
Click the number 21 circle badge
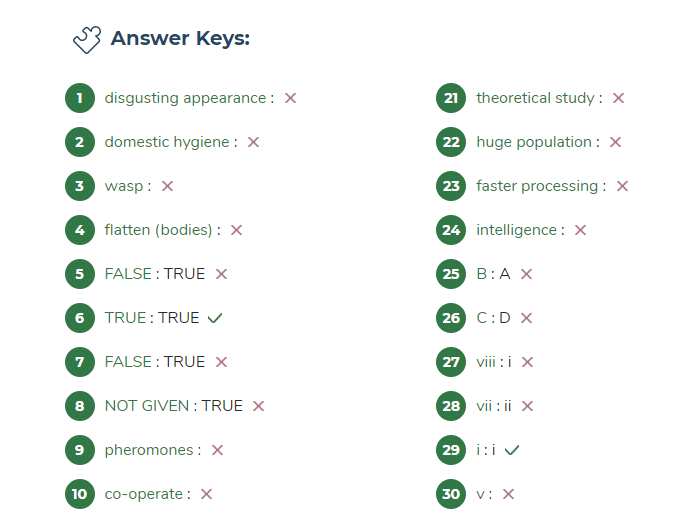click(x=451, y=98)
